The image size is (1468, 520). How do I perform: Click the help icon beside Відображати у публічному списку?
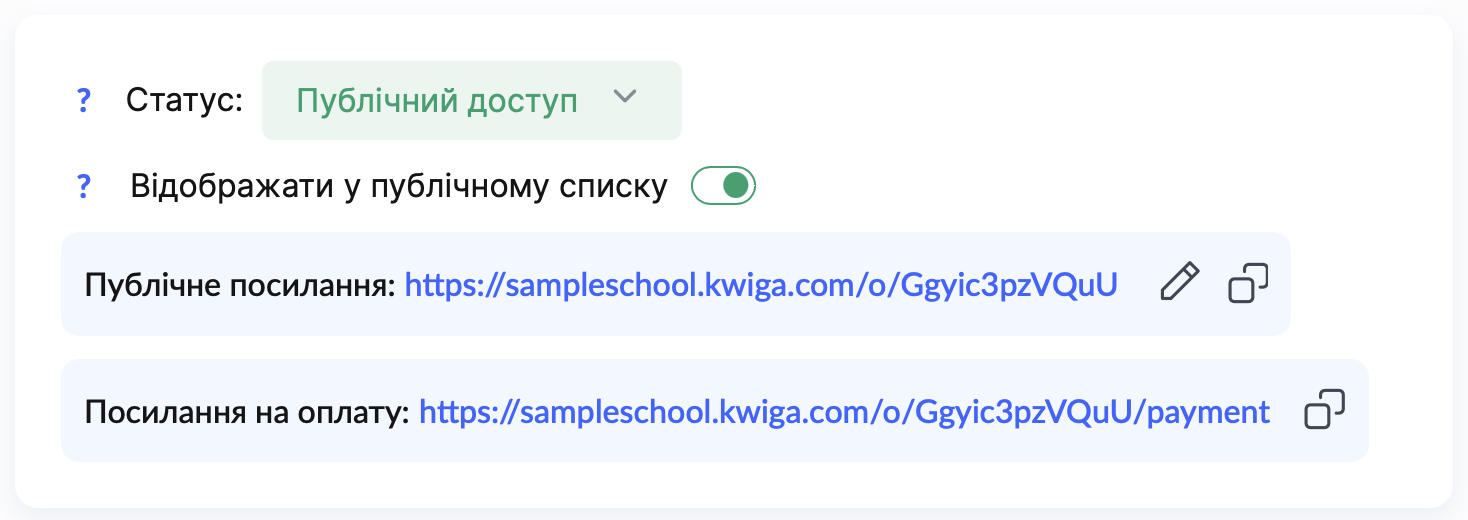[x=84, y=186]
